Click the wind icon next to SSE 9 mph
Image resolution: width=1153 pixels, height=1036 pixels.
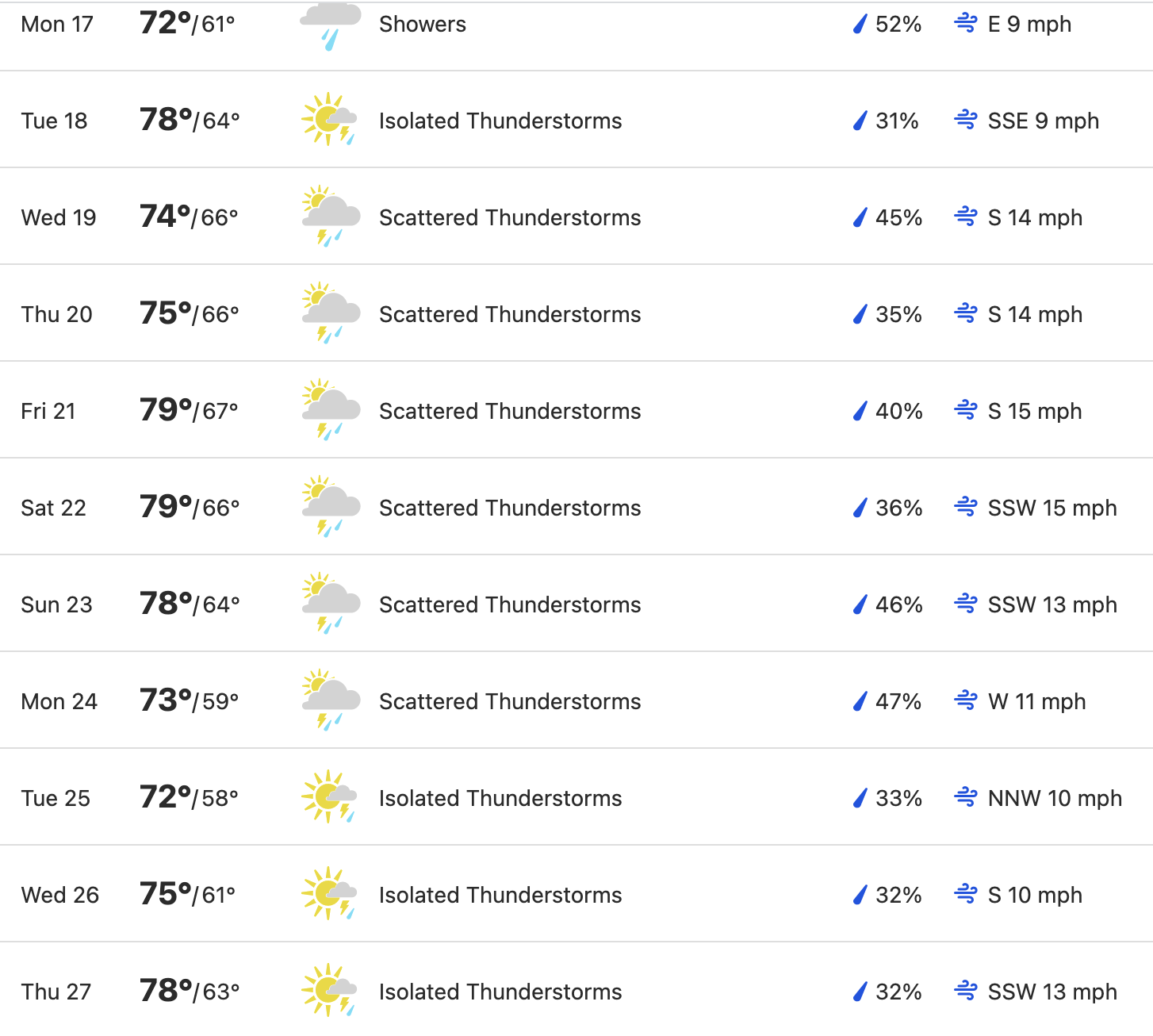pyautogui.click(x=966, y=121)
